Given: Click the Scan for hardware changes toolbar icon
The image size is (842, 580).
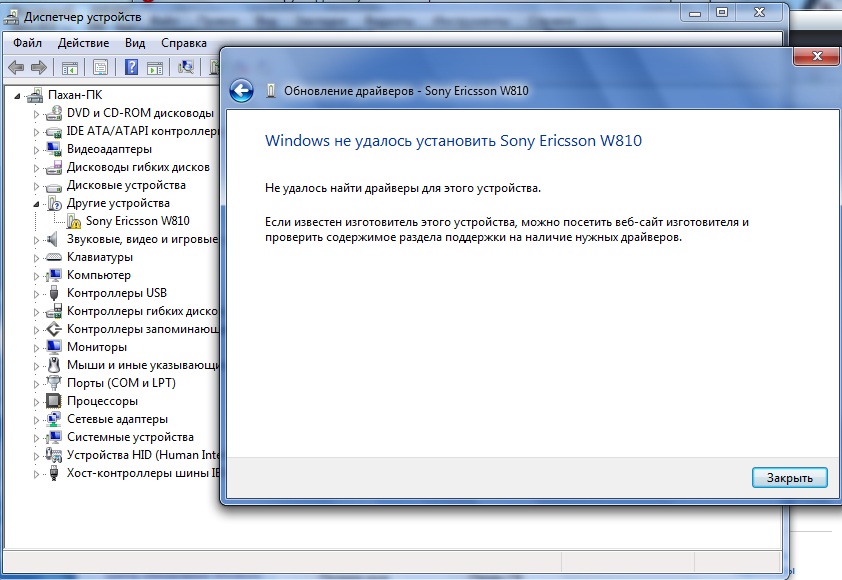Looking at the screenshot, I should point(185,68).
